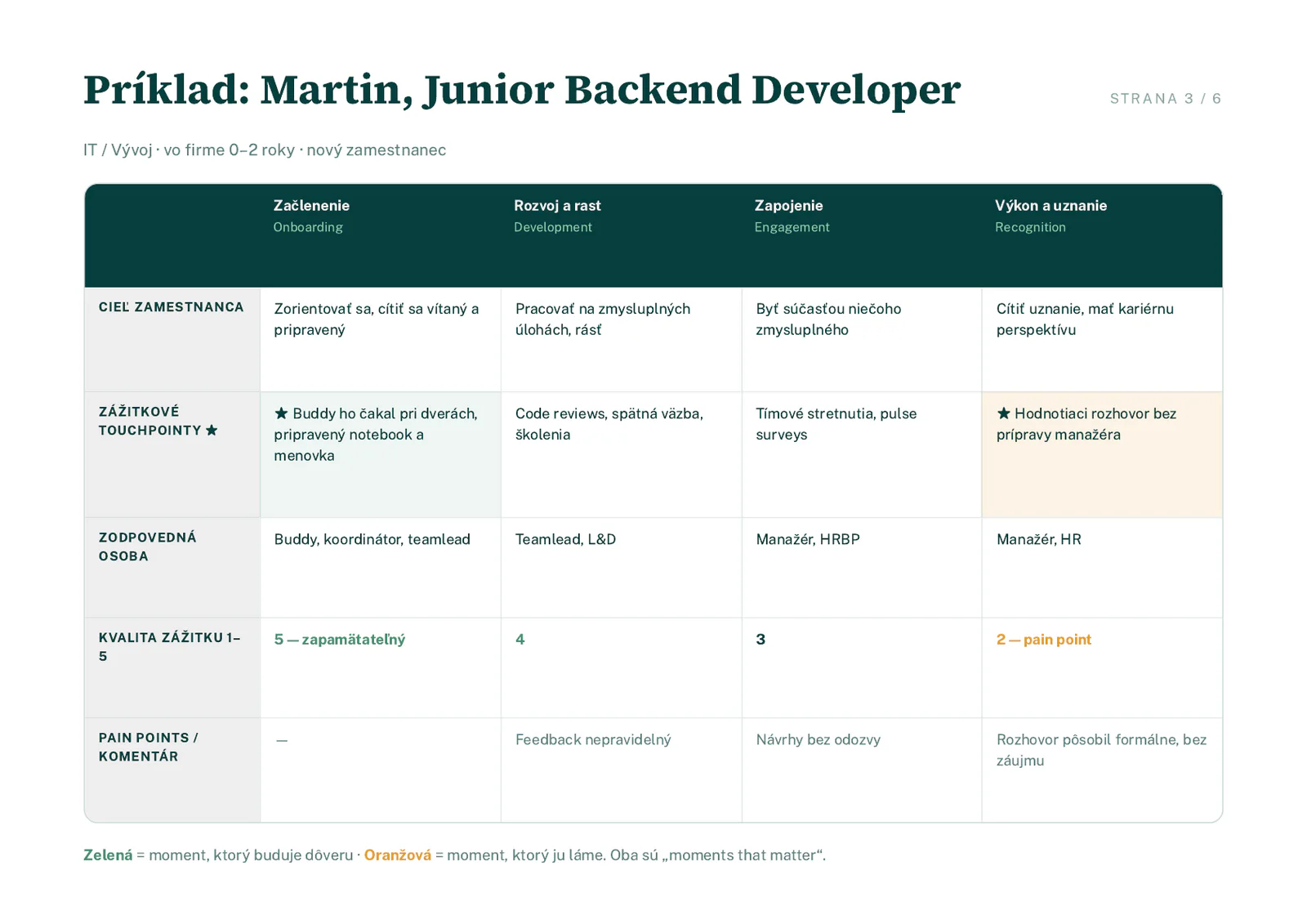
Task: Click text 'Hodnotiaci rozhovor bez prípravy manažéra'
Action: (1086, 424)
